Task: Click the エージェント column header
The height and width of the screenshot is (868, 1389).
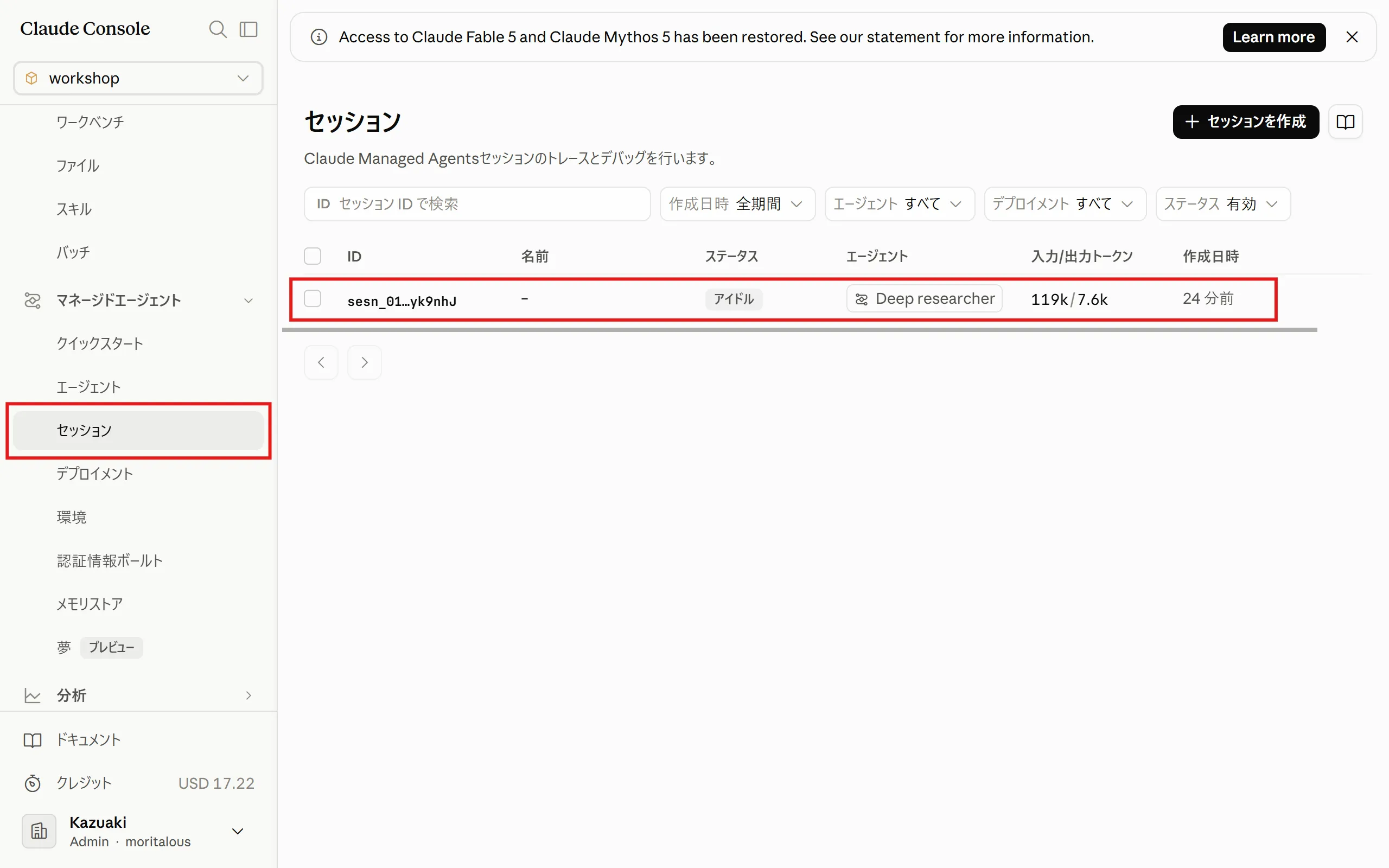Action: 877,256
